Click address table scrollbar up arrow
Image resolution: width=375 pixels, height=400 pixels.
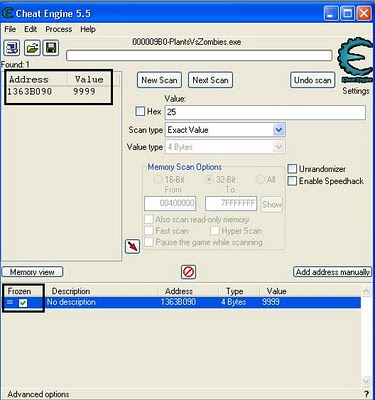pos(366,292)
